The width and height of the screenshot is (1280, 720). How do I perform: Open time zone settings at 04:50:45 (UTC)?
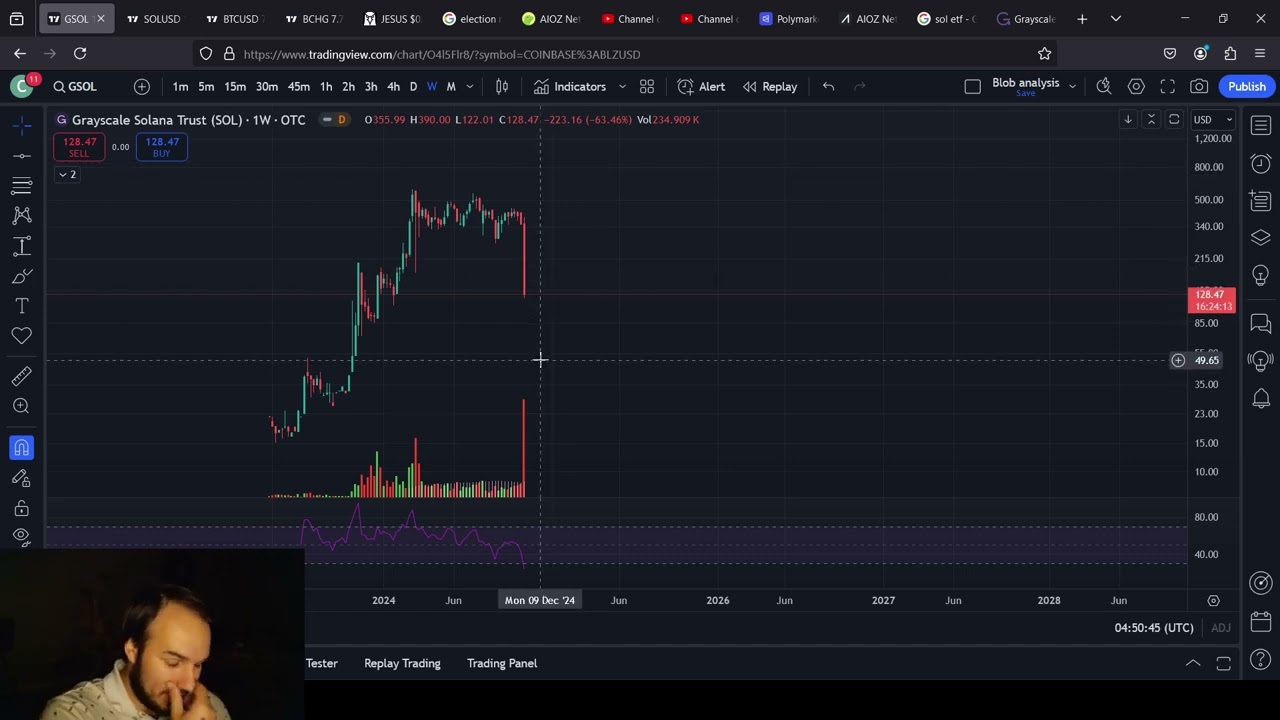1154,628
